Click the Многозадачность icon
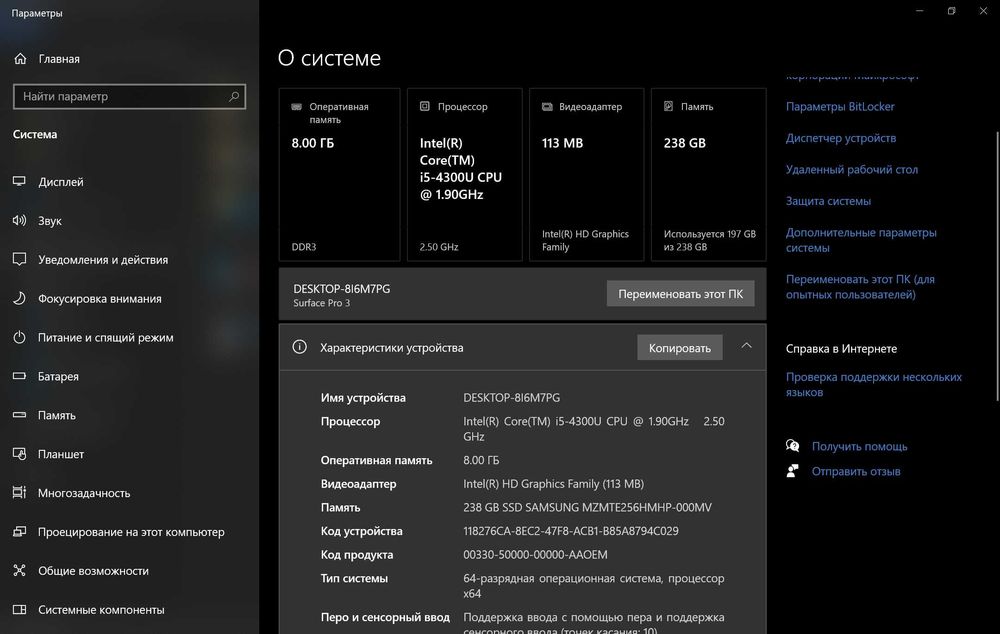The width and height of the screenshot is (1000, 634). (20, 492)
